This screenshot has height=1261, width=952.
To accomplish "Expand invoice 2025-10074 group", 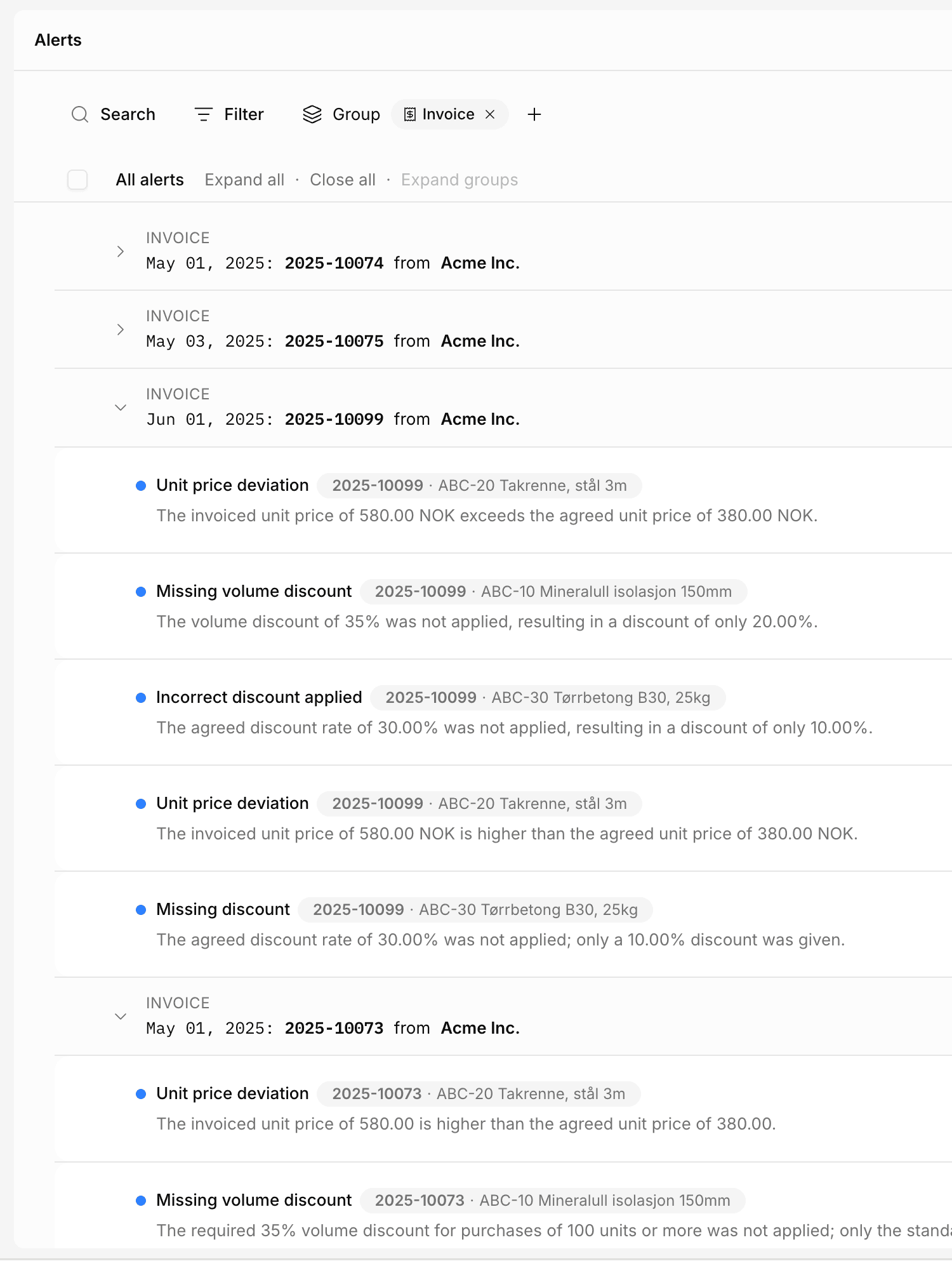I will click(x=121, y=251).
